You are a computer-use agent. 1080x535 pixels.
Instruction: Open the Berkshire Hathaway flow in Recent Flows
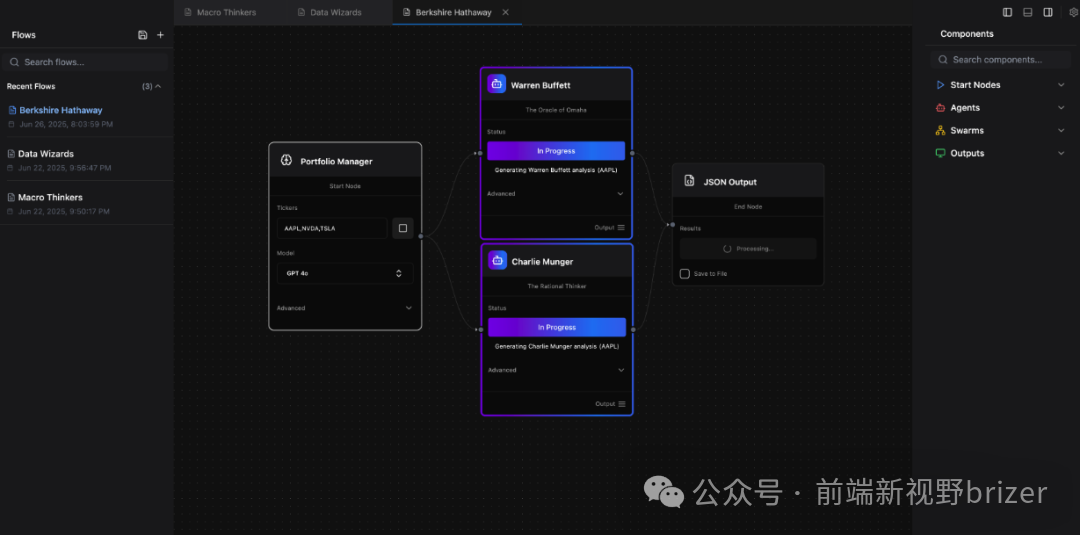click(61, 110)
